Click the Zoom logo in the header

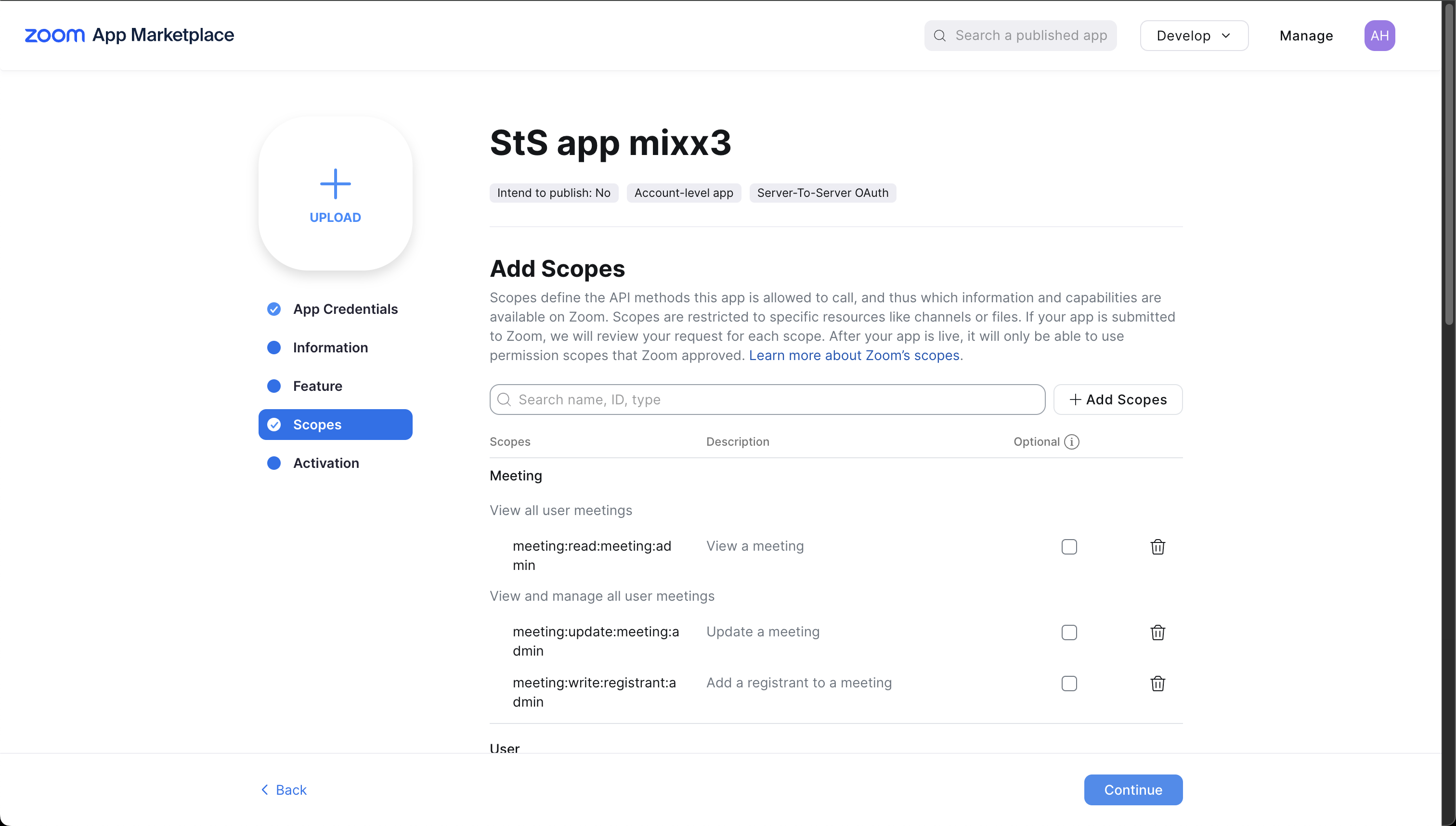point(54,35)
